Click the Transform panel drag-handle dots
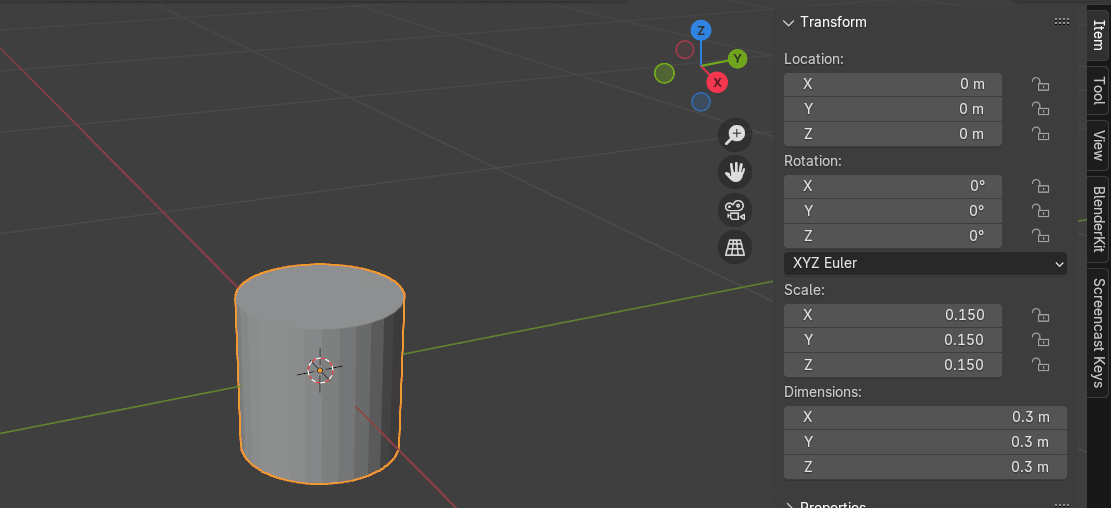This screenshot has height=508, width=1111. coord(1062,22)
